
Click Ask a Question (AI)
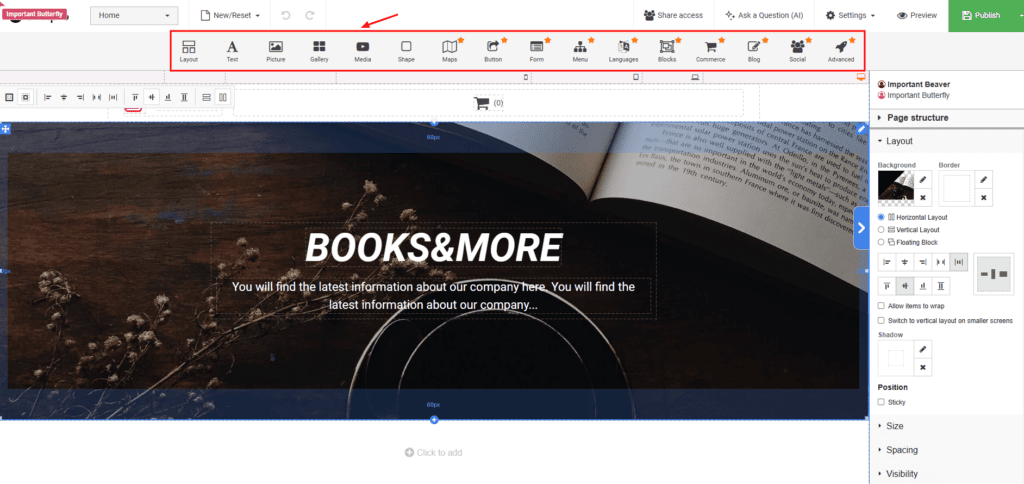point(764,15)
